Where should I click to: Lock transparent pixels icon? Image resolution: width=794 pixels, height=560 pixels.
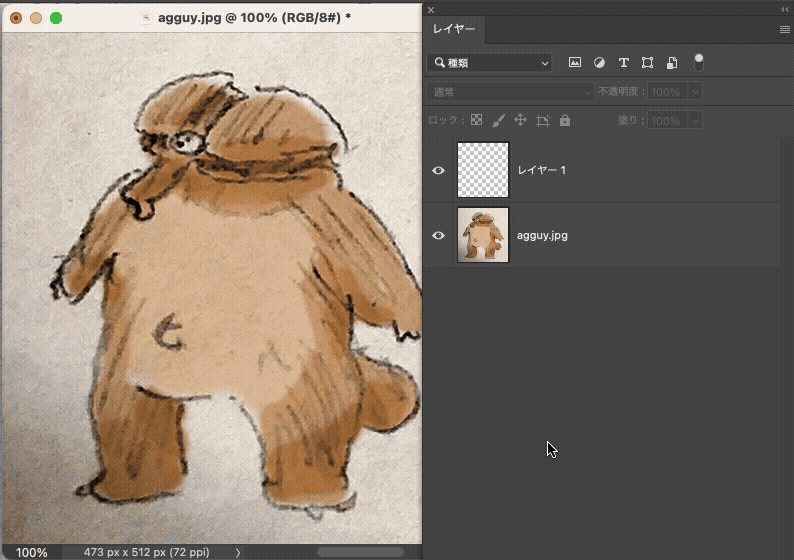pos(477,120)
